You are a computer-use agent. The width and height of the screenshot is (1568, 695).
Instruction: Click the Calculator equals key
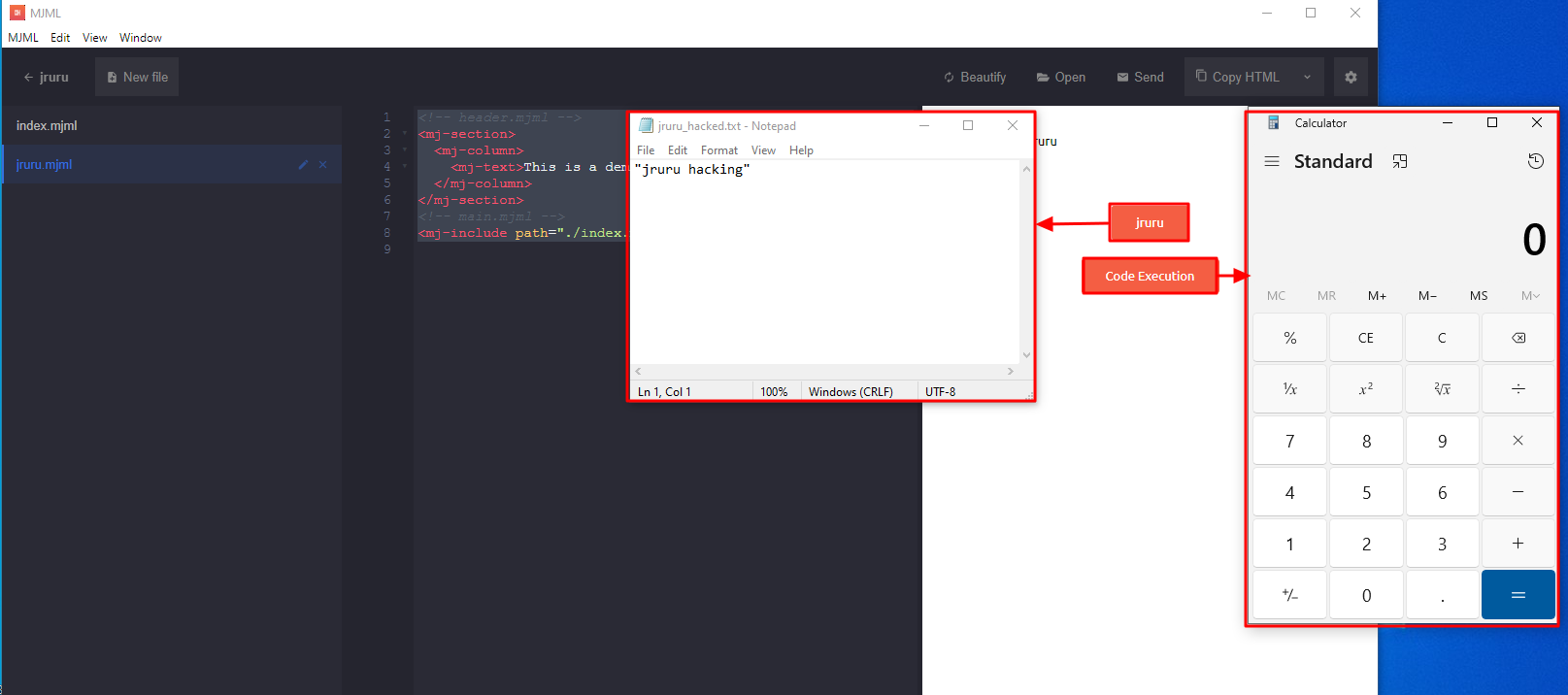coord(1518,595)
